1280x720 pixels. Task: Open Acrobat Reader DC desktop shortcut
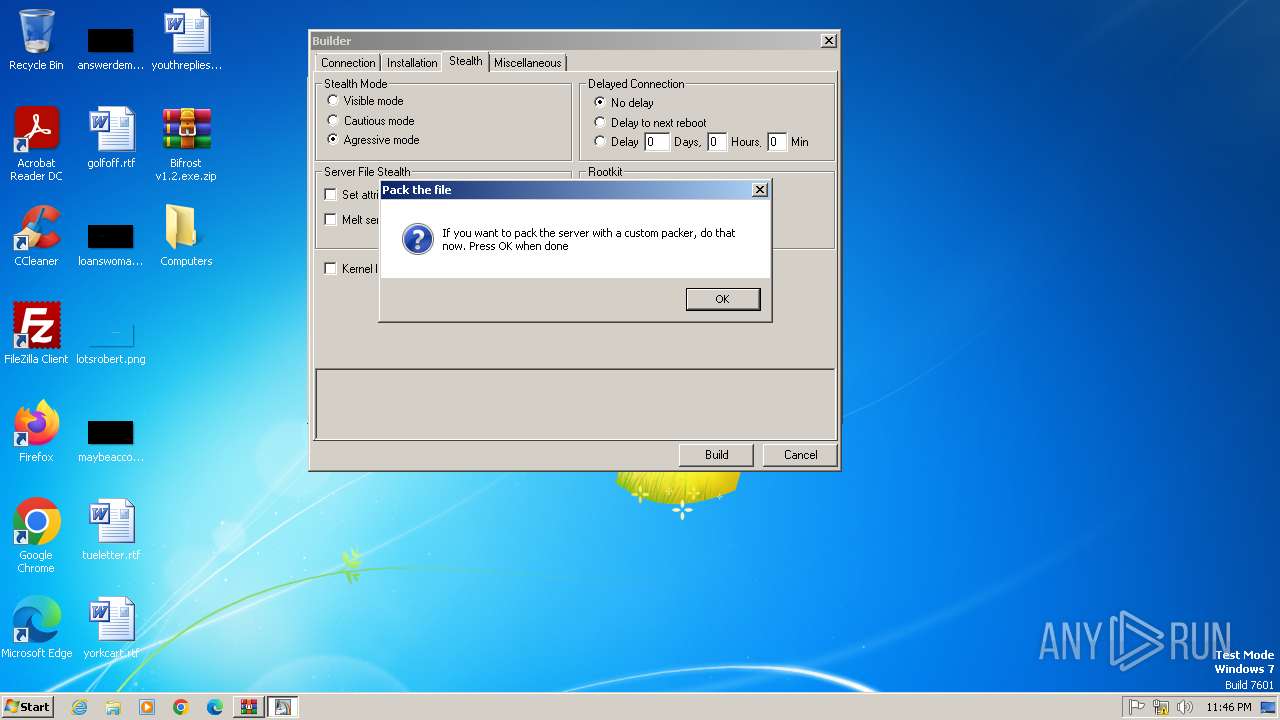[36, 144]
